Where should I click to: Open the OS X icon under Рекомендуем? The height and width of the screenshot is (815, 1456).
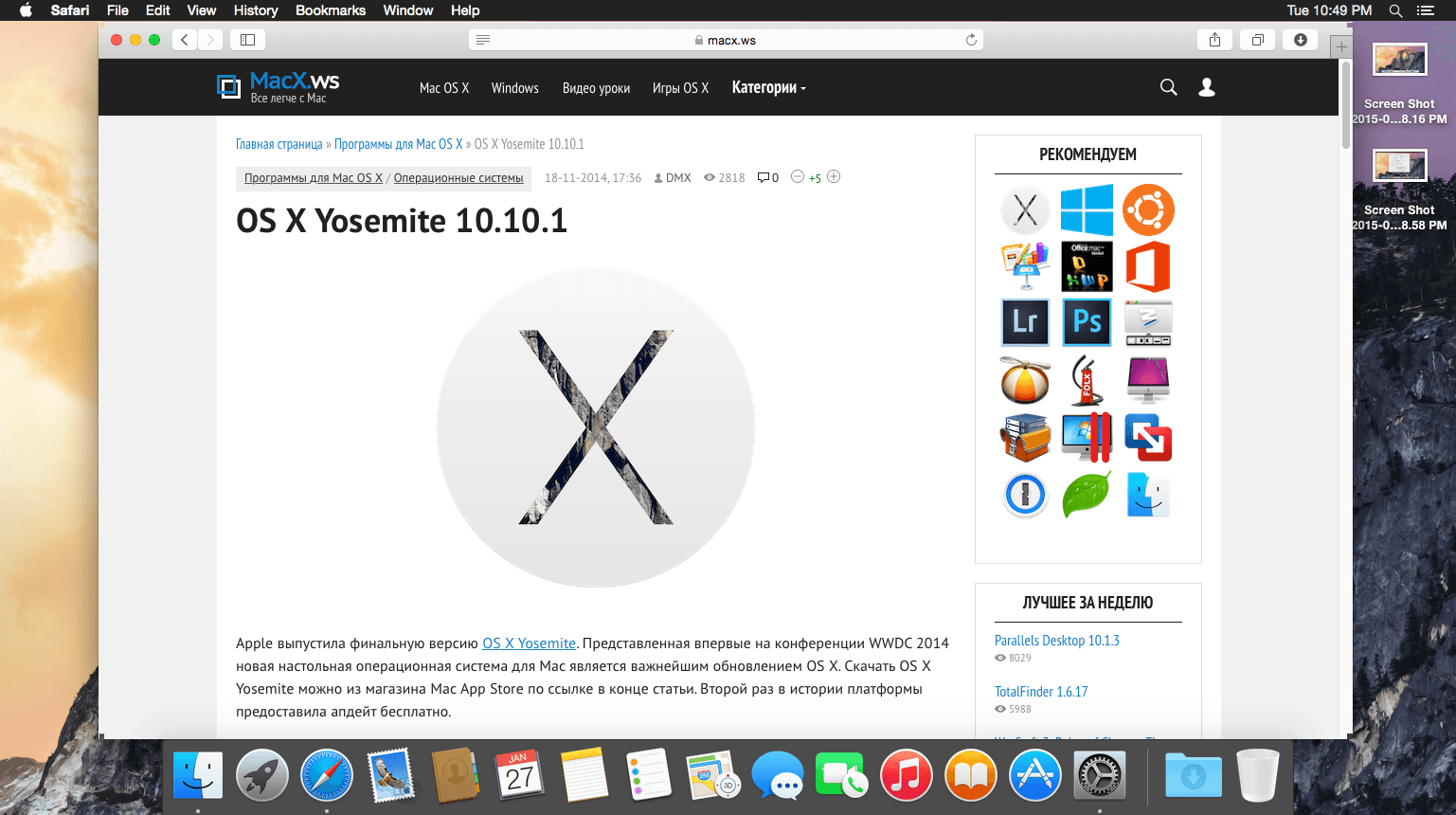(x=1025, y=210)
